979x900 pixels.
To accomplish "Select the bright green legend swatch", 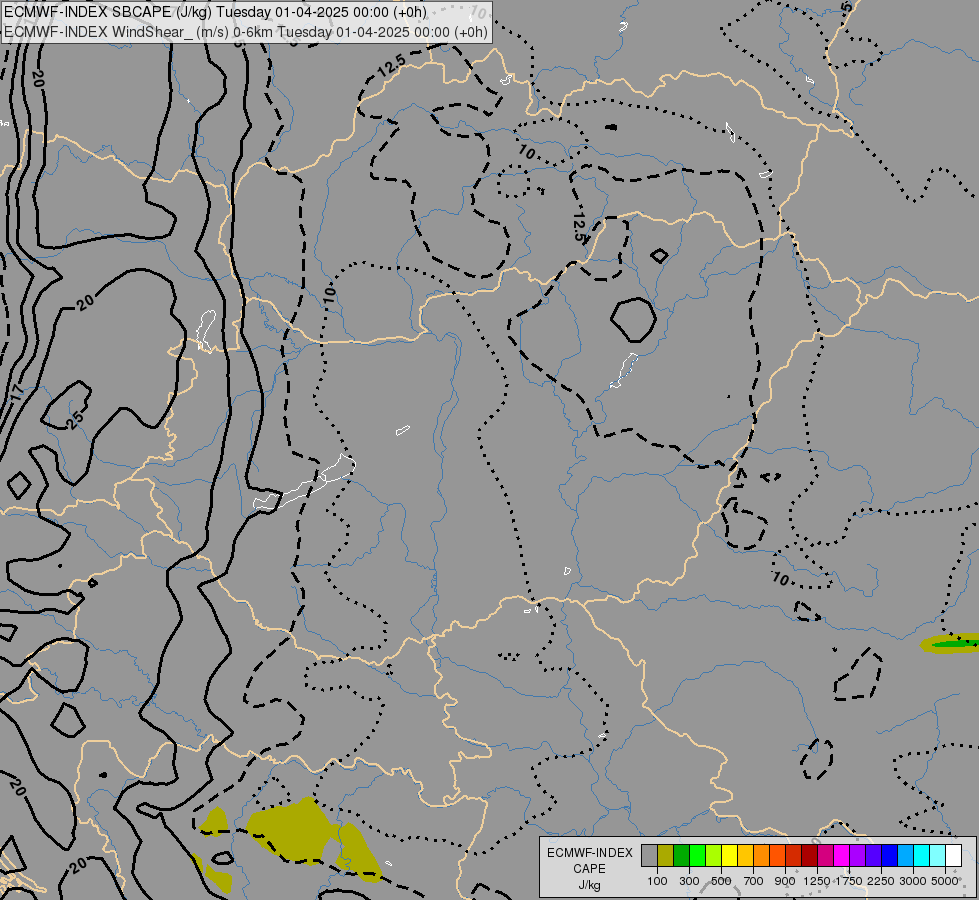I will point(697,855).
